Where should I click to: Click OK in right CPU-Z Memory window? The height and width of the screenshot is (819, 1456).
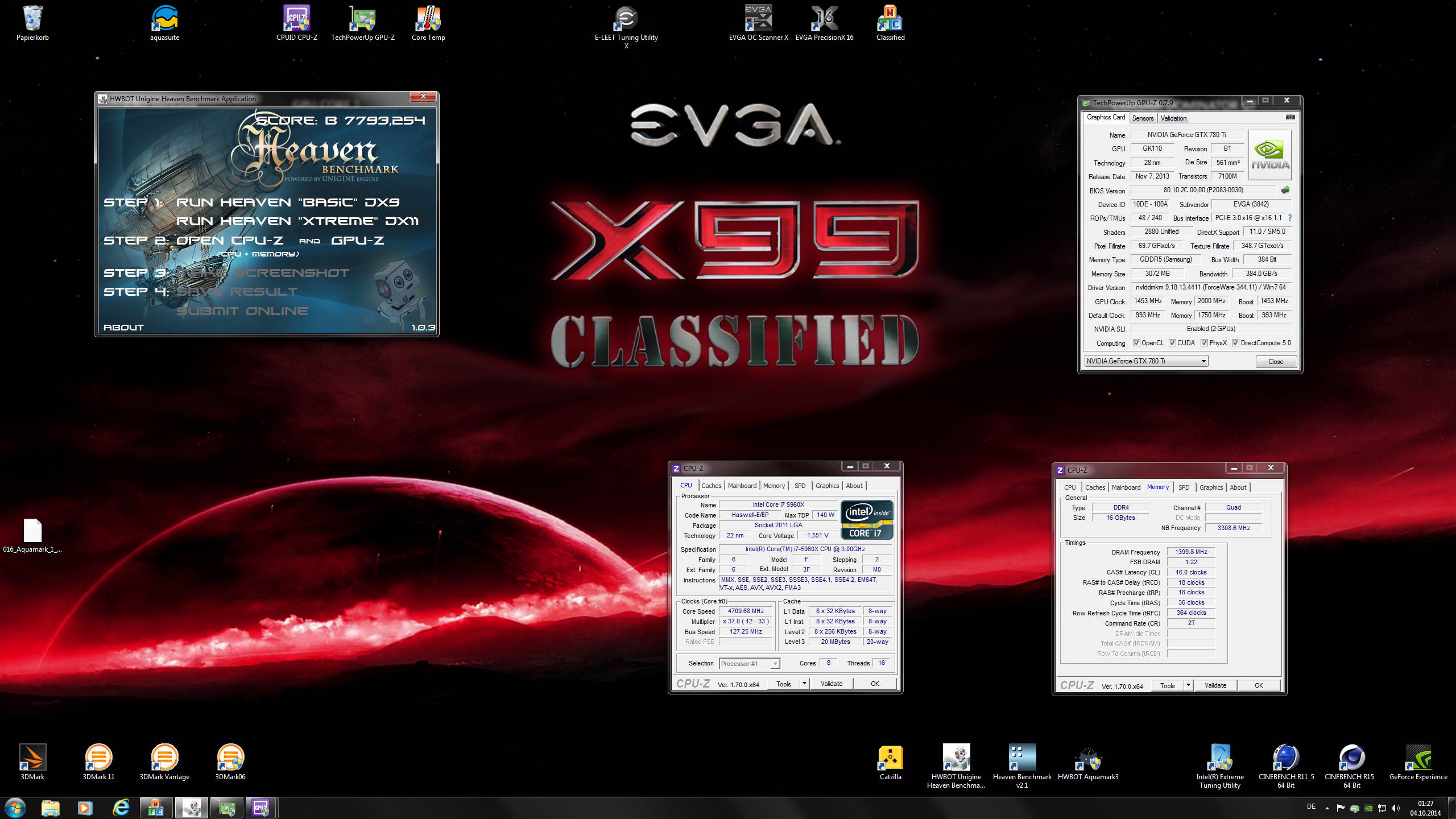1259,685
